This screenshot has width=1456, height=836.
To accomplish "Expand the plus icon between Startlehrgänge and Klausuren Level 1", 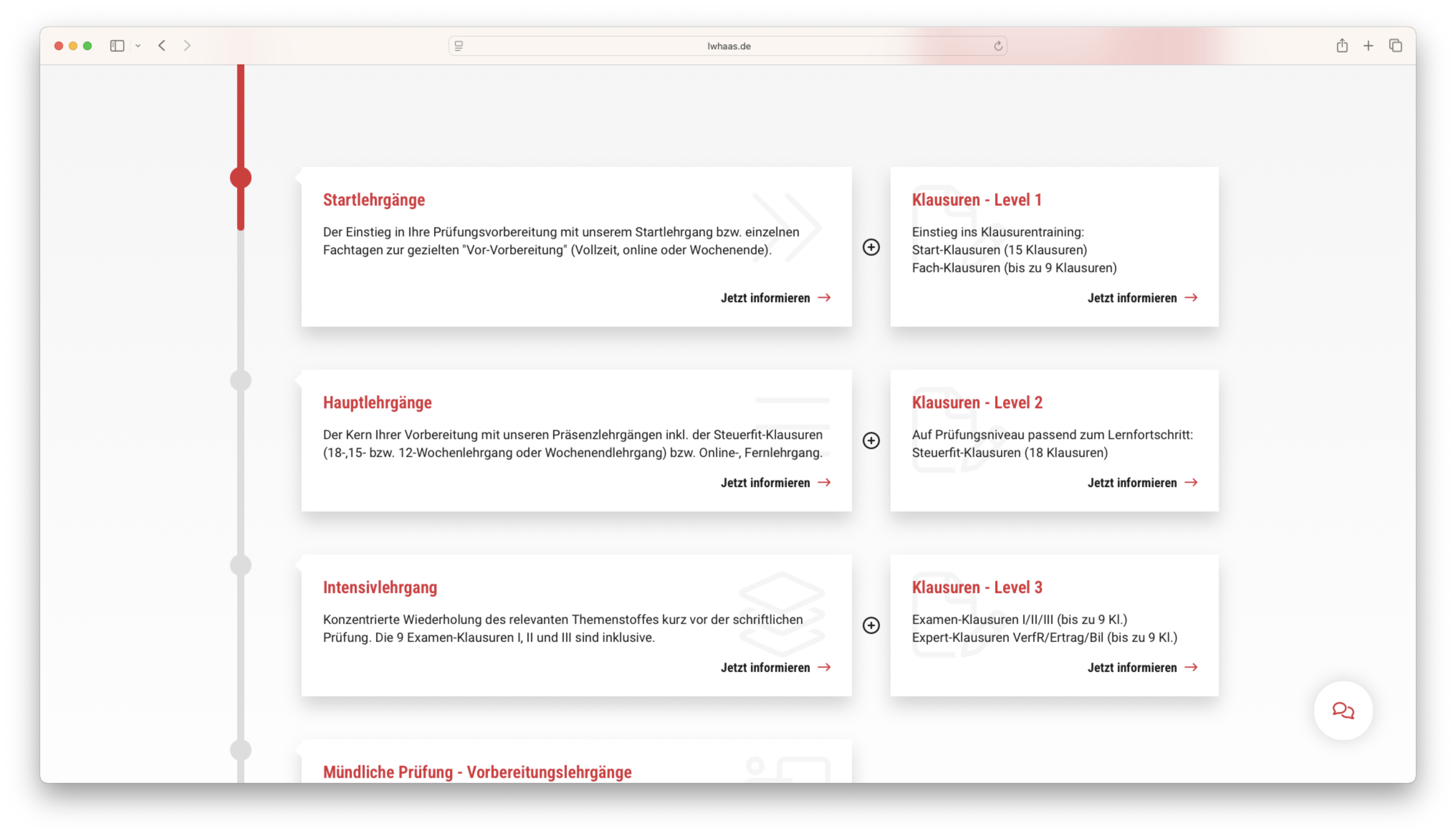I will tap(871, 247).
